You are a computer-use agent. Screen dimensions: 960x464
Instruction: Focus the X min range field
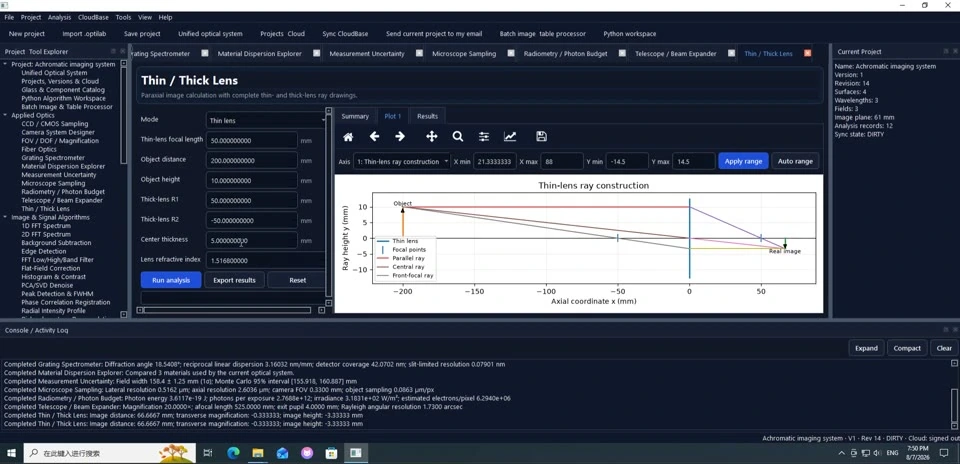coord(495,162)
